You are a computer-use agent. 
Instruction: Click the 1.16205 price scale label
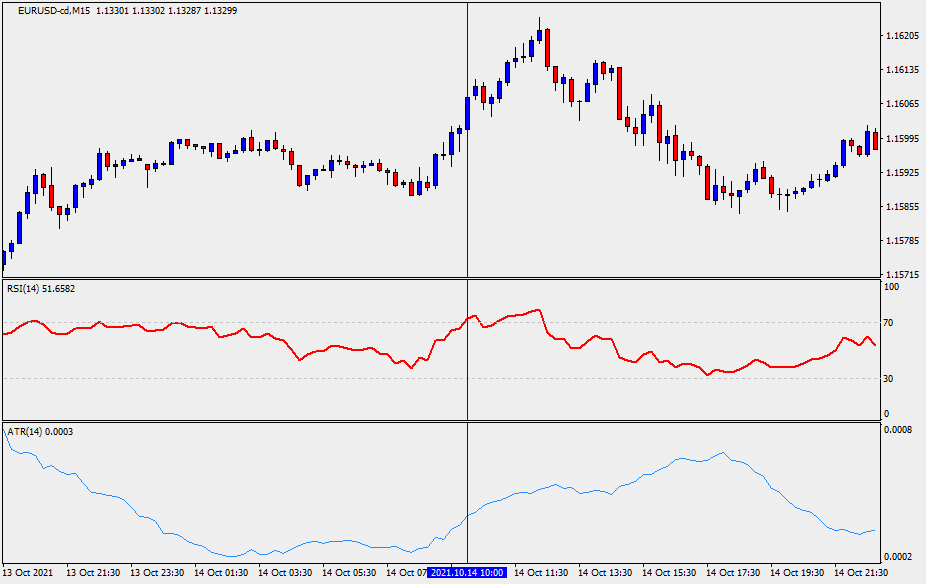coord(902,36)
